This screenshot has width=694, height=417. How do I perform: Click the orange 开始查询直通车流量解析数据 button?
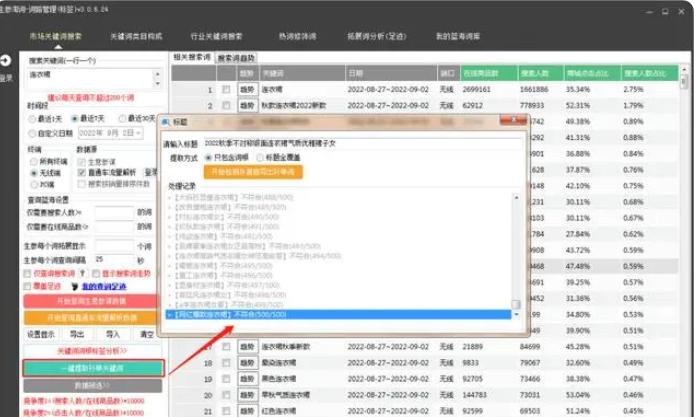pyautogui.click(x=91, y=318)
